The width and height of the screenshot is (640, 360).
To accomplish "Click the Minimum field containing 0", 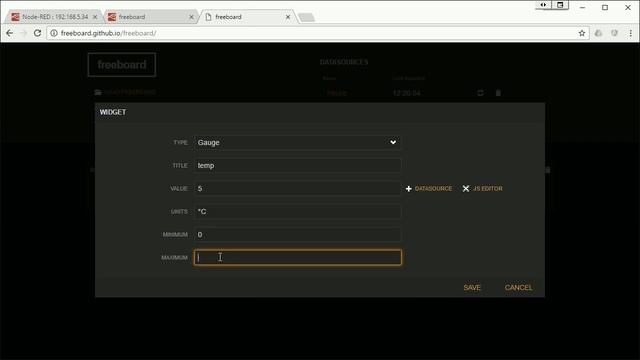I will (x=297, y=234).
